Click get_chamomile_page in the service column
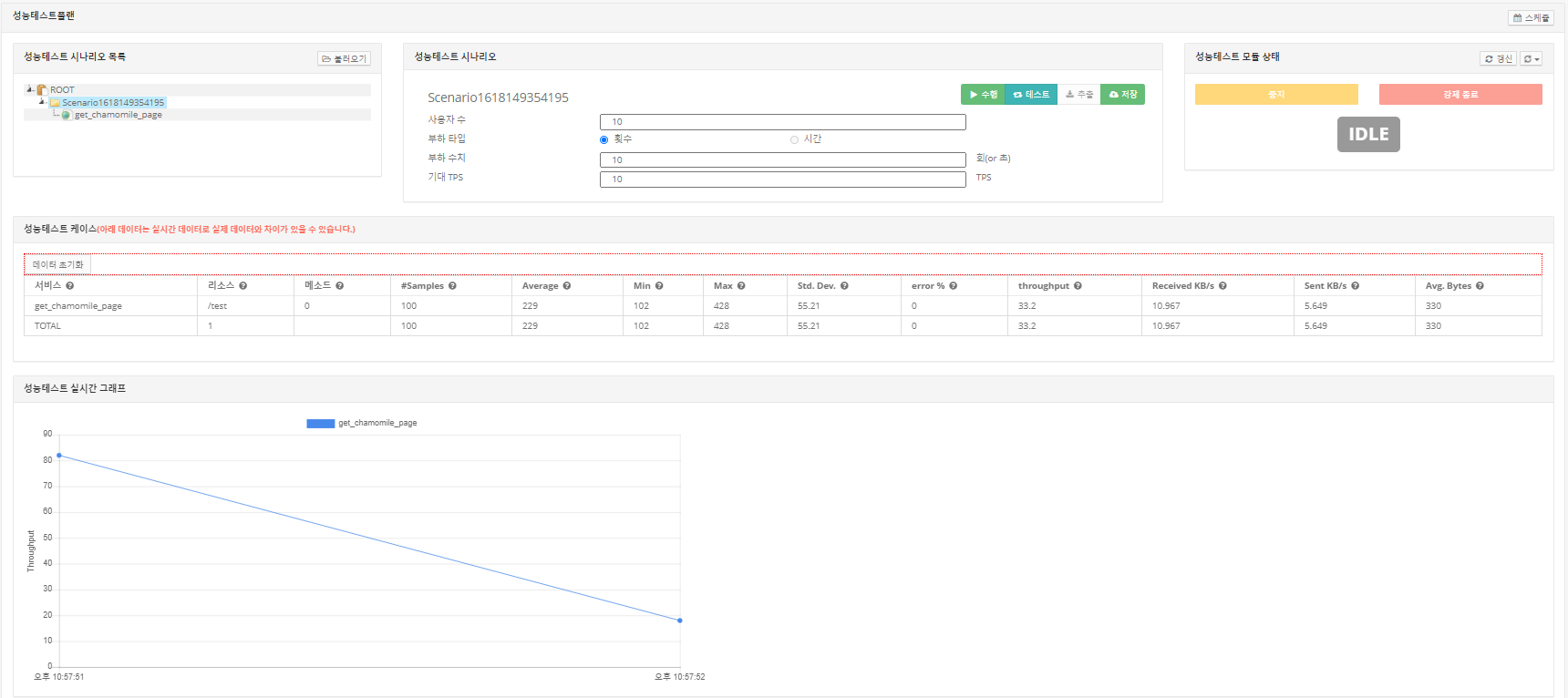 pos(78,306)
